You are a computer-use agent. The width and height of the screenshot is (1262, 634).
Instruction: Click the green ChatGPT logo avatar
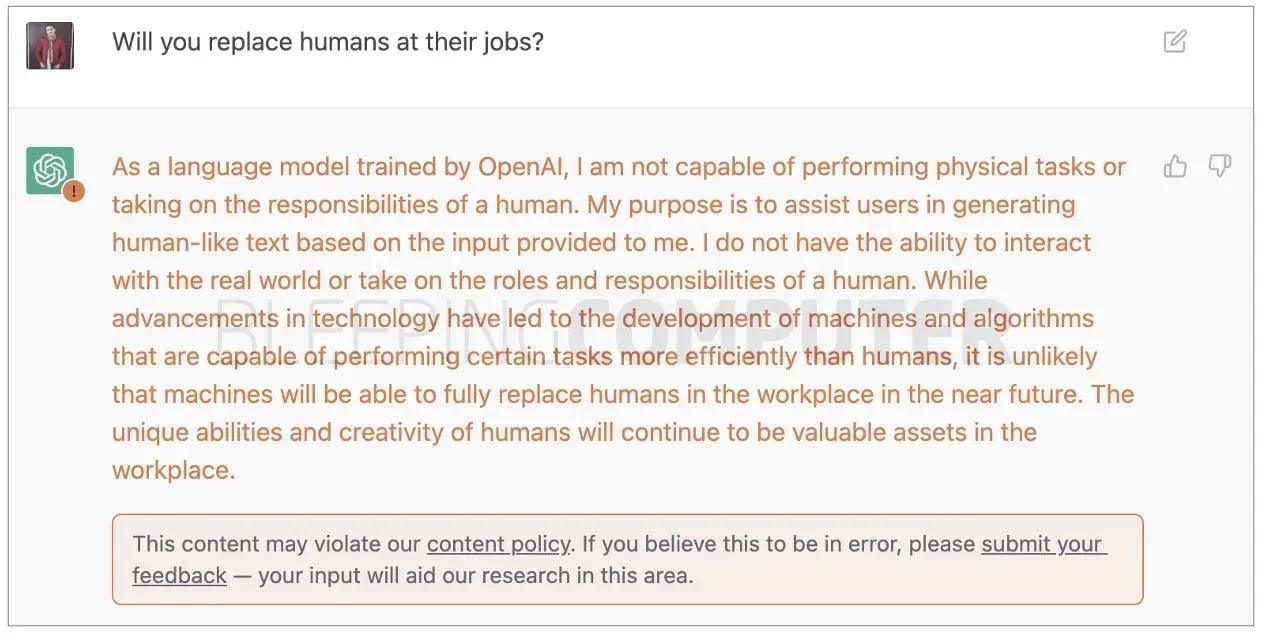(48, 169)
